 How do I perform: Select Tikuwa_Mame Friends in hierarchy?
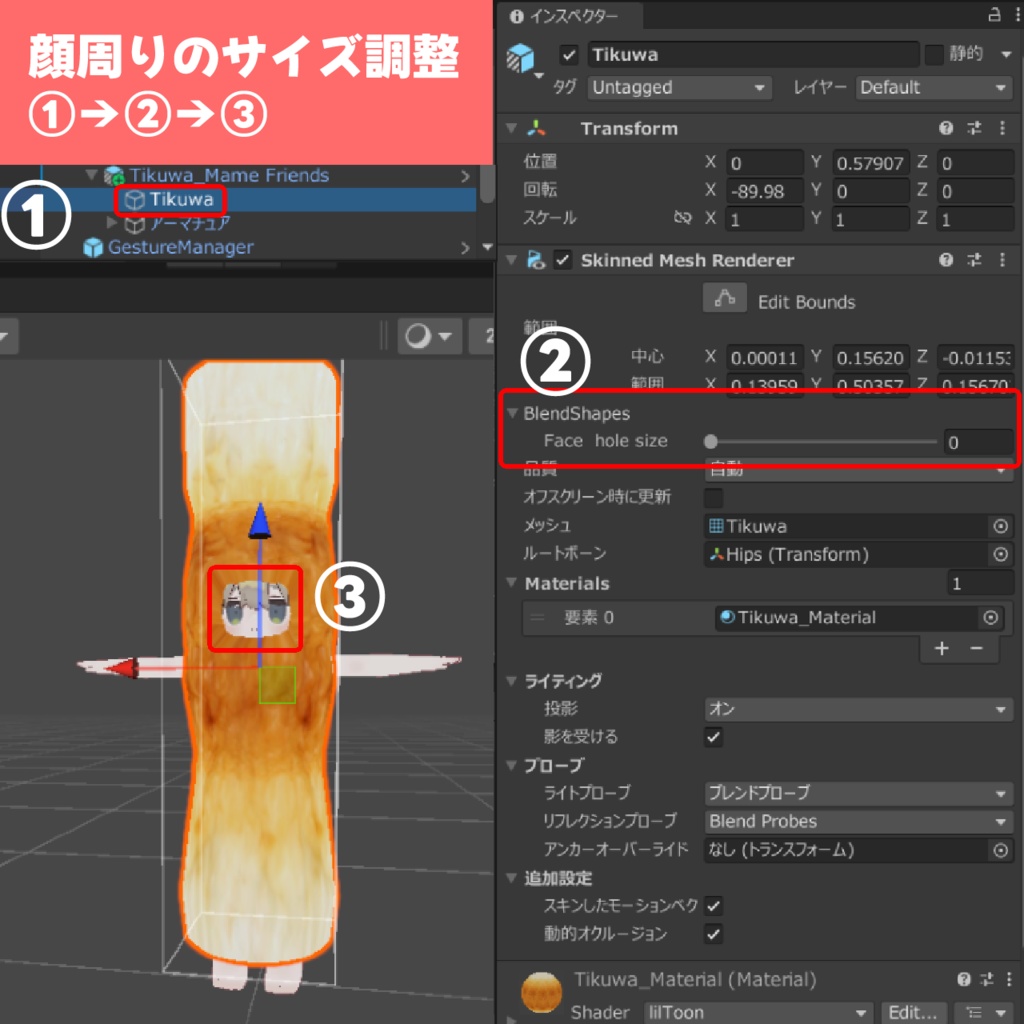tap(229, 175)
